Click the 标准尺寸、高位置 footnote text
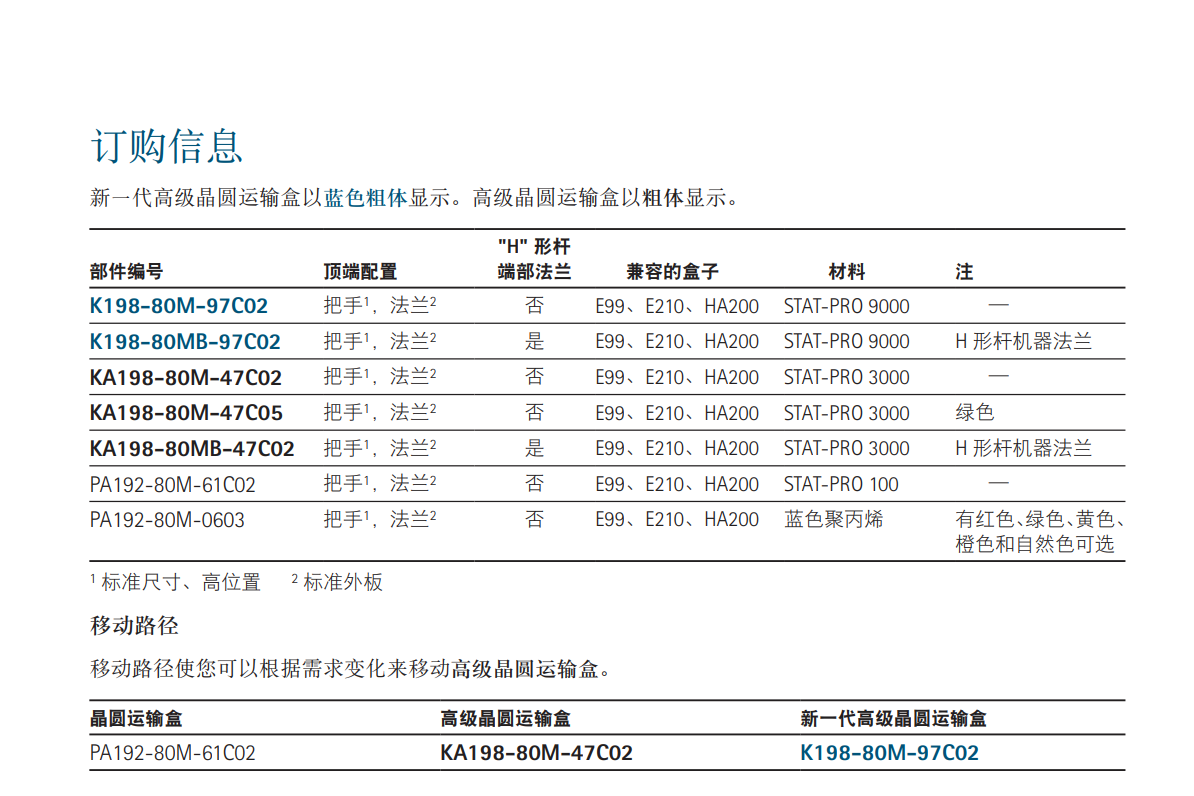The height and width of the screenshot is (796, 1194). point(180,583)
